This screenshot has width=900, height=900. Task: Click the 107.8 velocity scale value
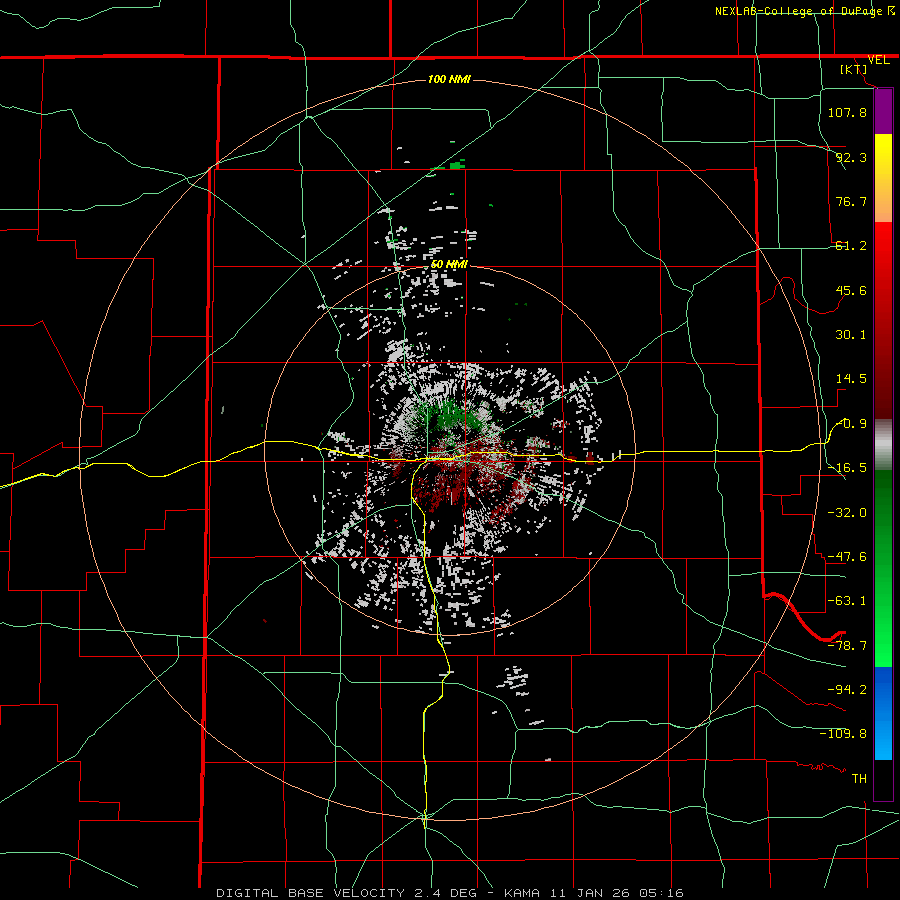pyautogui.click(x=847, y=112)
